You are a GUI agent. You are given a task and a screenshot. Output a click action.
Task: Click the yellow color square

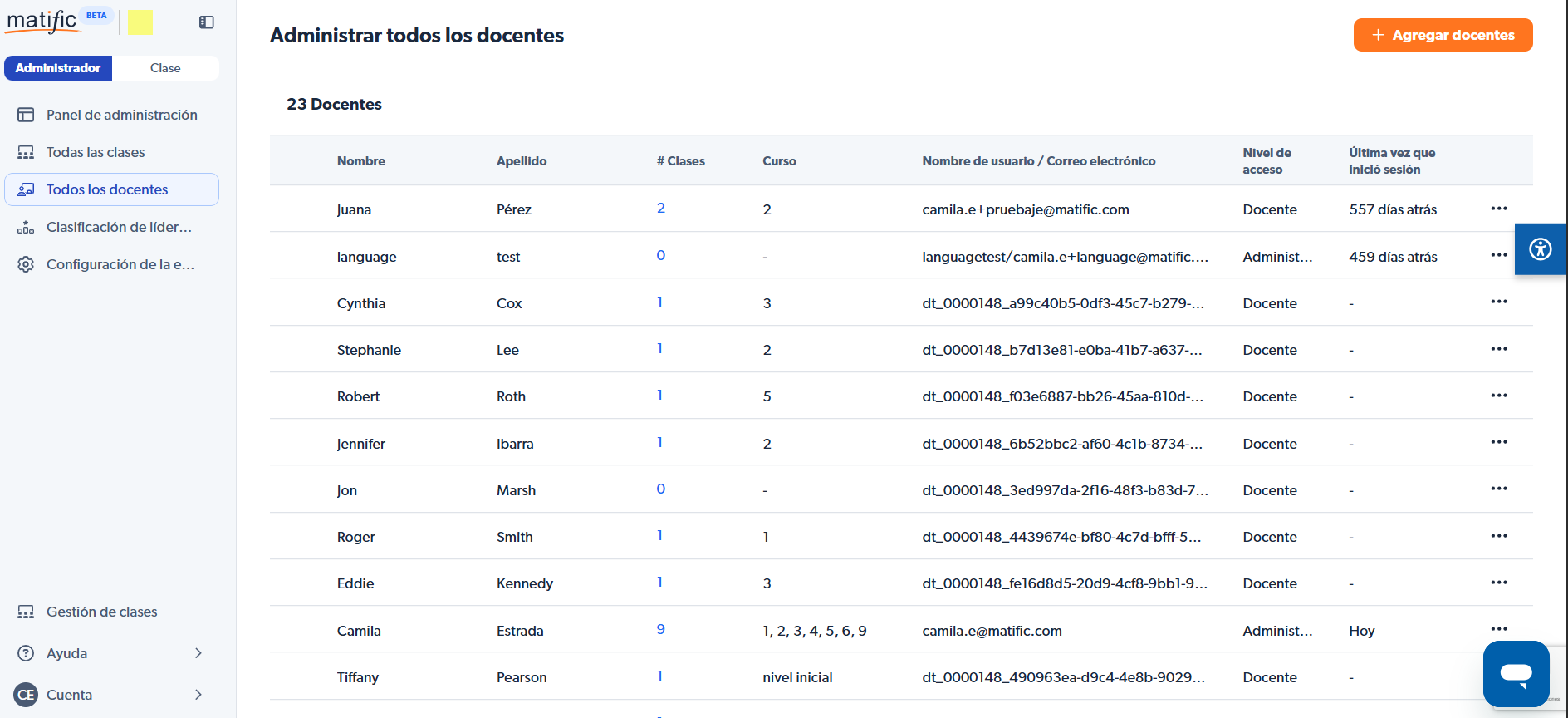click(140, 22)
